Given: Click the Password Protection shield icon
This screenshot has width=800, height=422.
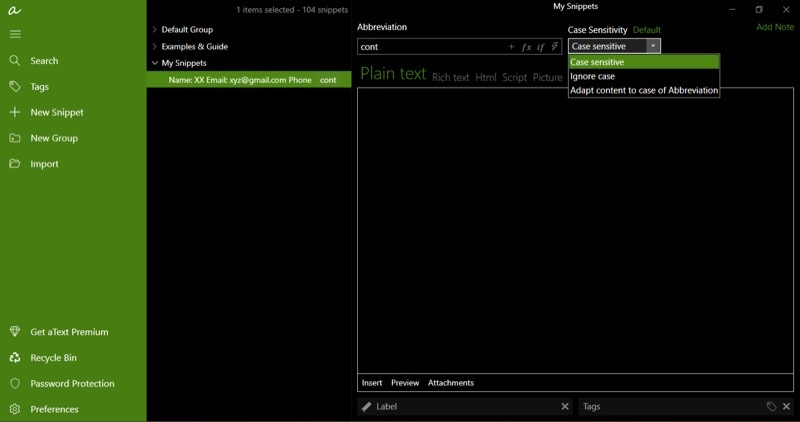Looking at the screenshot, I should point(15,383).
